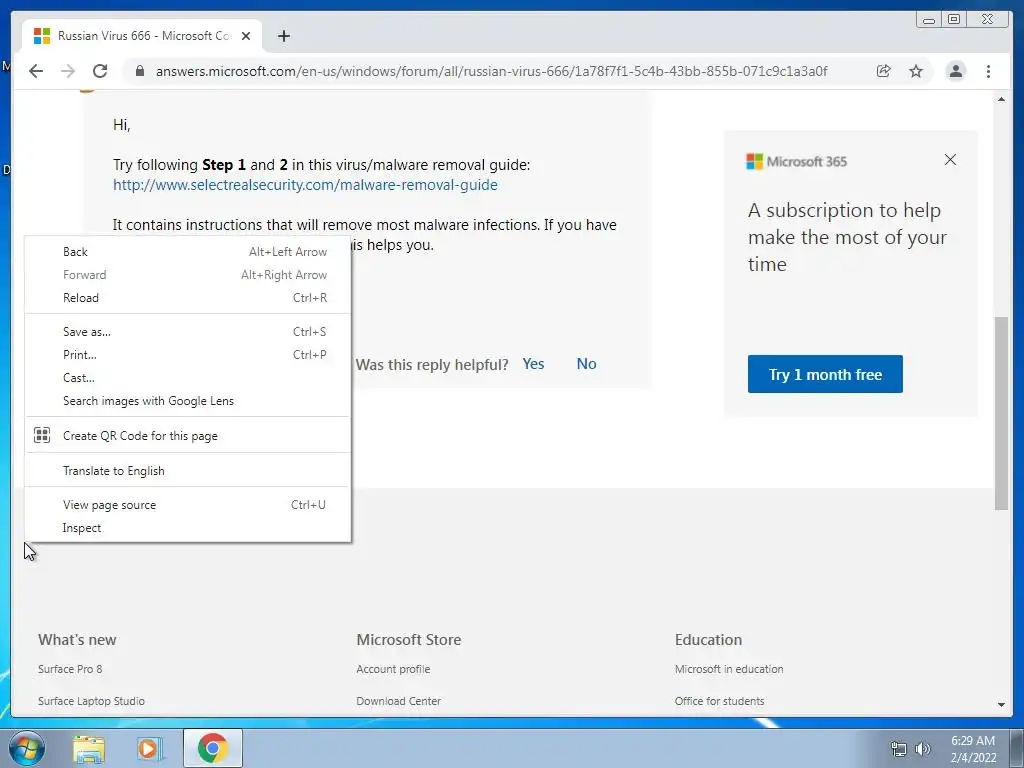This screenshot has width=1024, height=768.
Task: Click the page scrollbar thumb
Action: pos(1001,413)
